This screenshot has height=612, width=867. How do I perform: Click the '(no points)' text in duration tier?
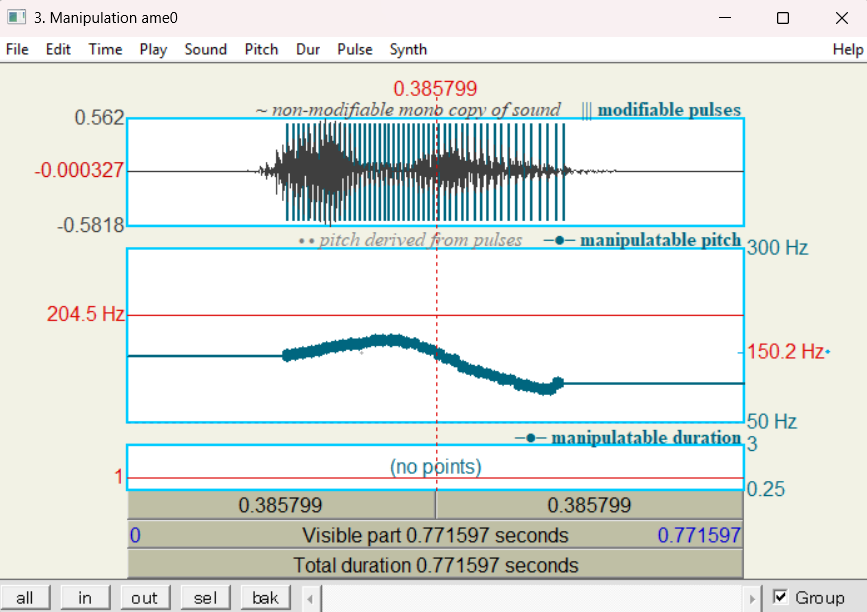(436, 467)
